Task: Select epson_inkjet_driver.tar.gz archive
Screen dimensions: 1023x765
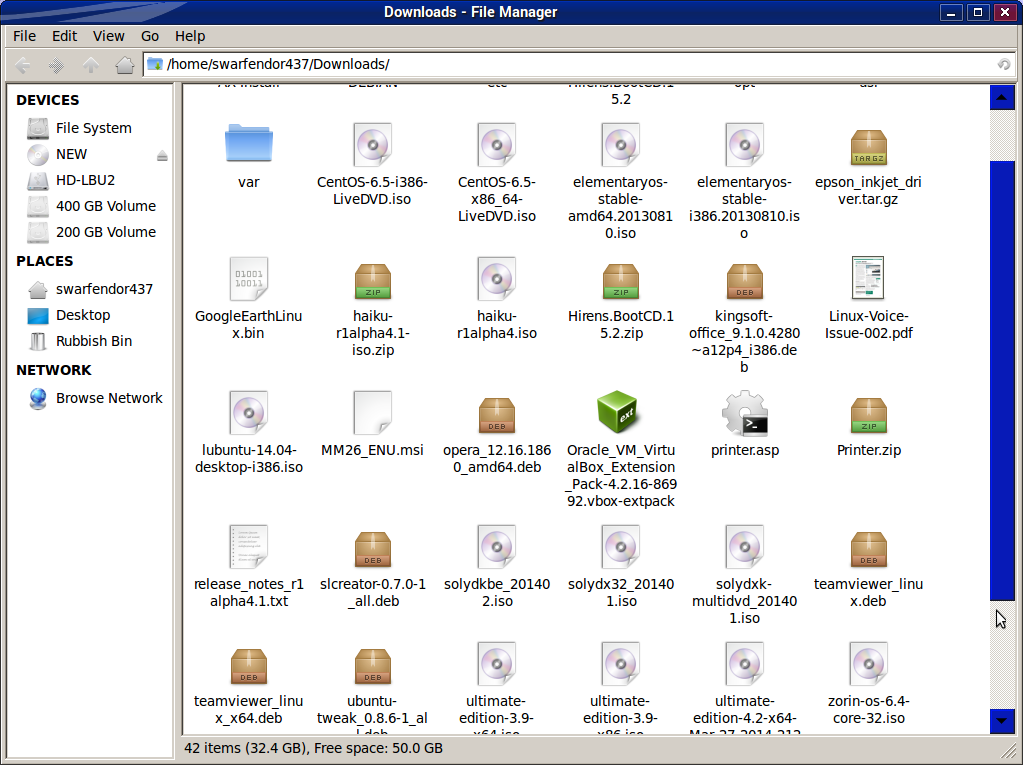Action: (x=868, y=147)
